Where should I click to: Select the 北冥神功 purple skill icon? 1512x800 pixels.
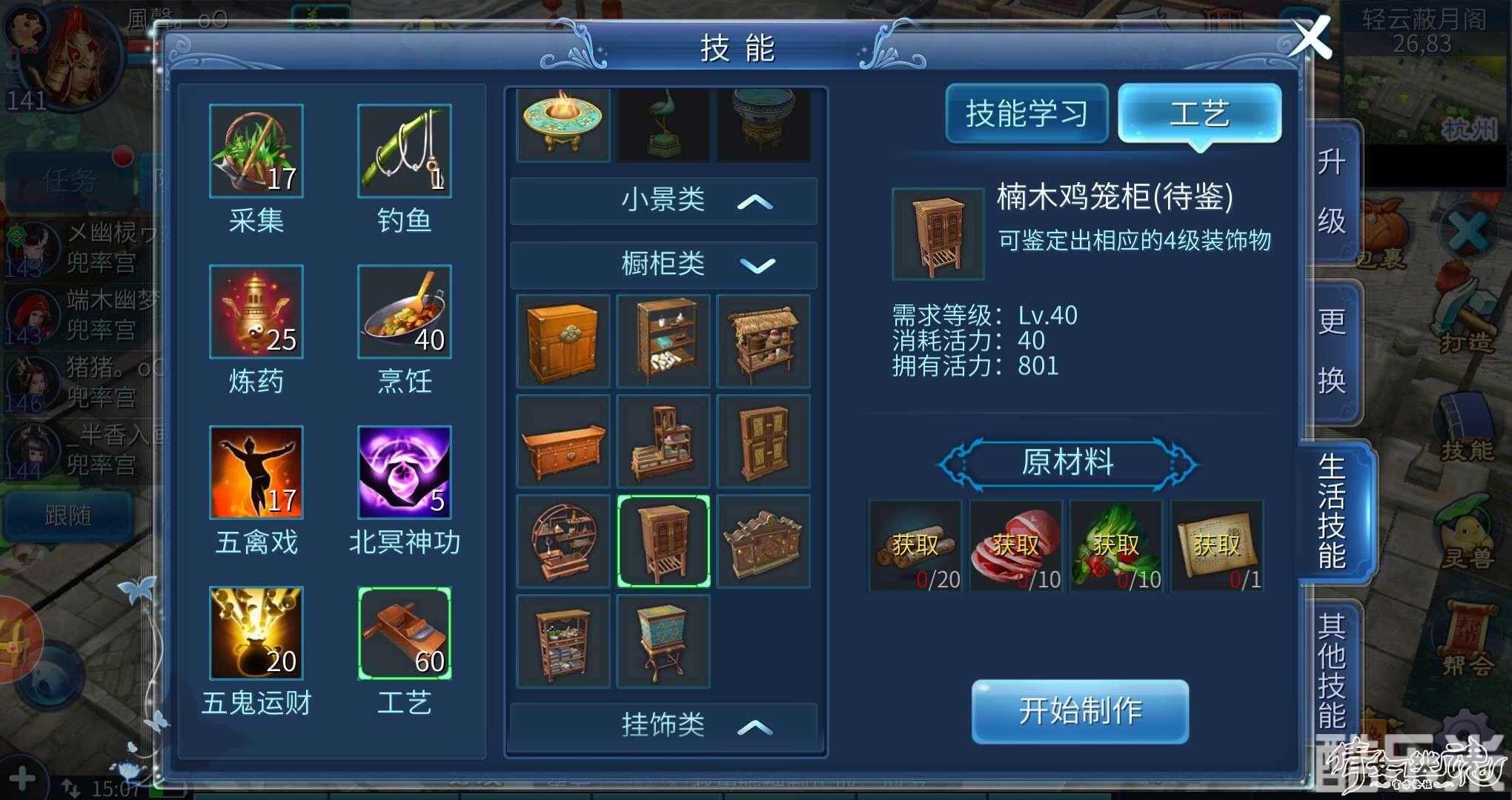coord(405,473)
